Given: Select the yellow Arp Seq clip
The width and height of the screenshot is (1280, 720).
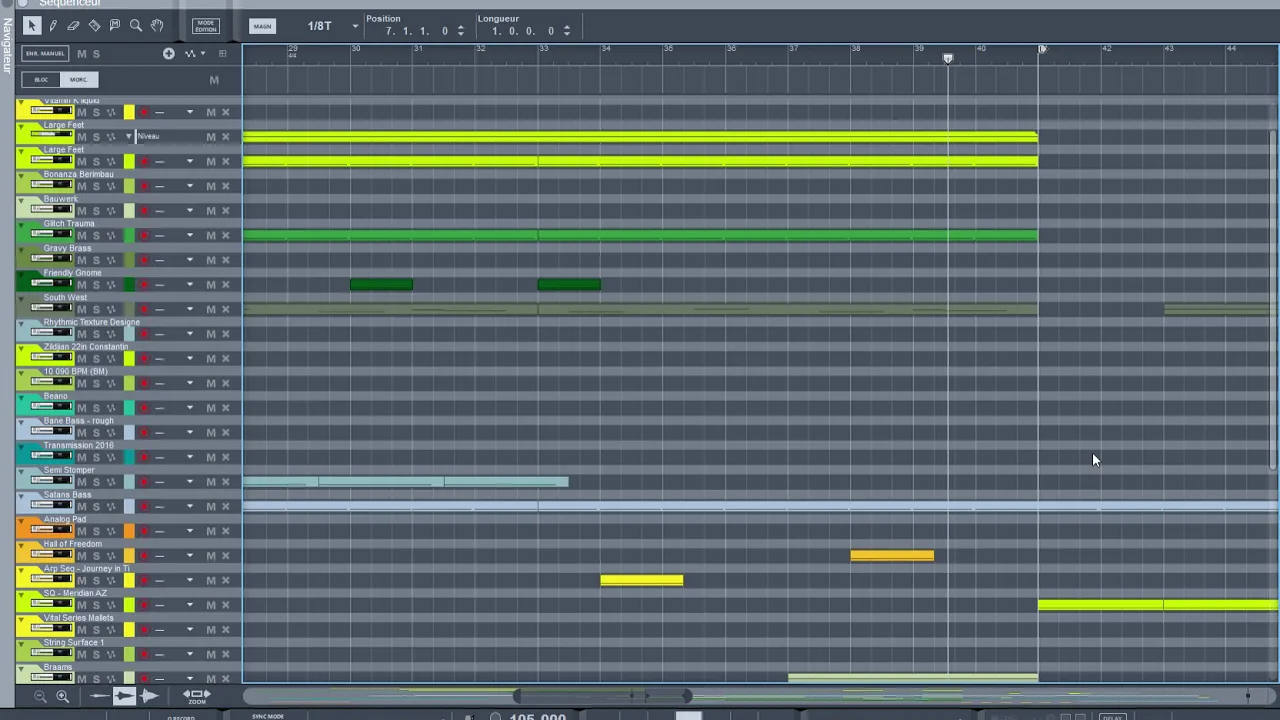Looking at the screenshot, I should pyautogui.click(x=642, y=580).
